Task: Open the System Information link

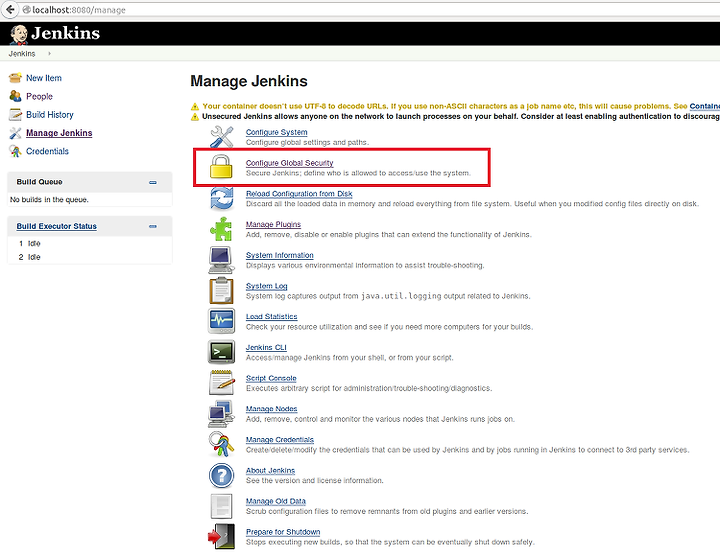Action: (x=280, y=255)
